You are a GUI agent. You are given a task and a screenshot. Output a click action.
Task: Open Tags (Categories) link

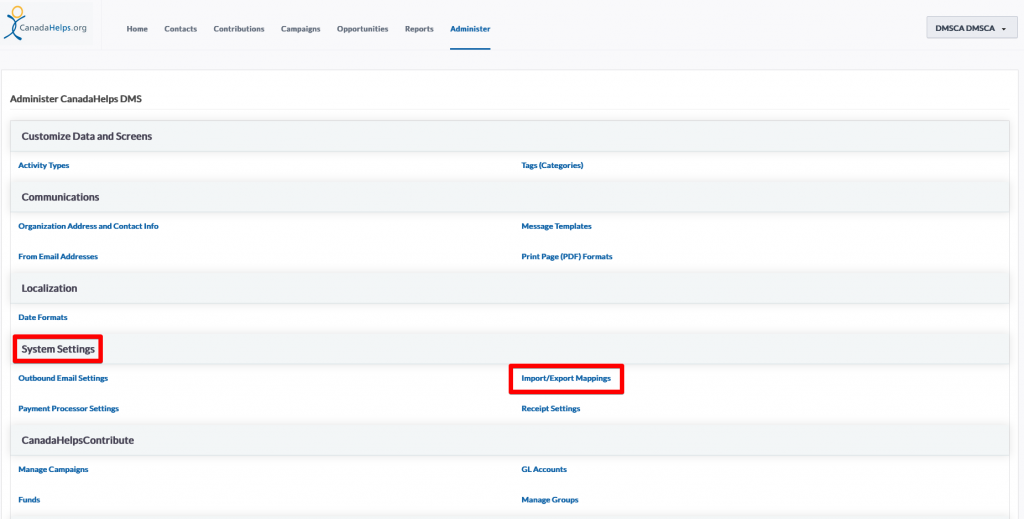(552, 165)
